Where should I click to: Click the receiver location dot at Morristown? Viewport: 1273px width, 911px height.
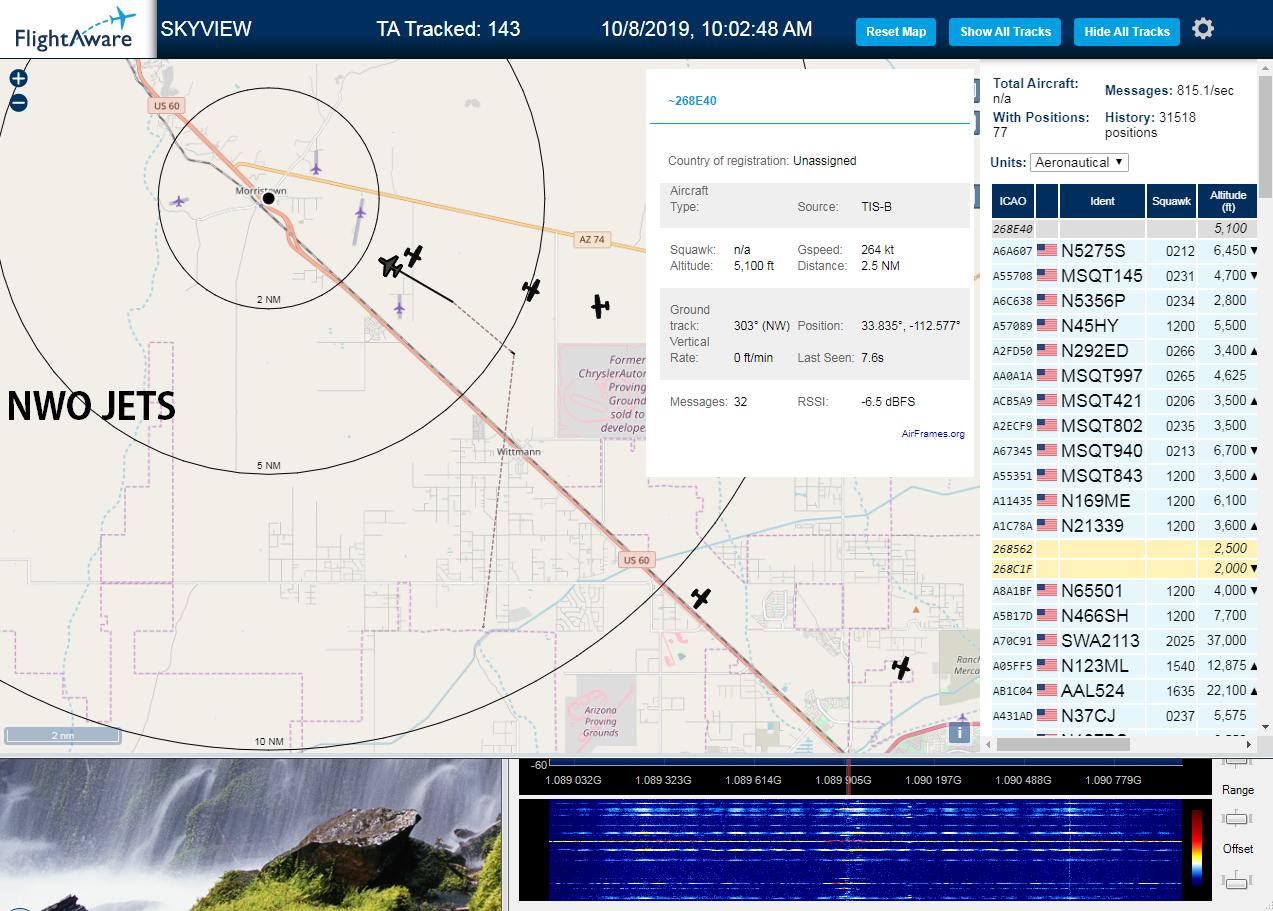268,198
